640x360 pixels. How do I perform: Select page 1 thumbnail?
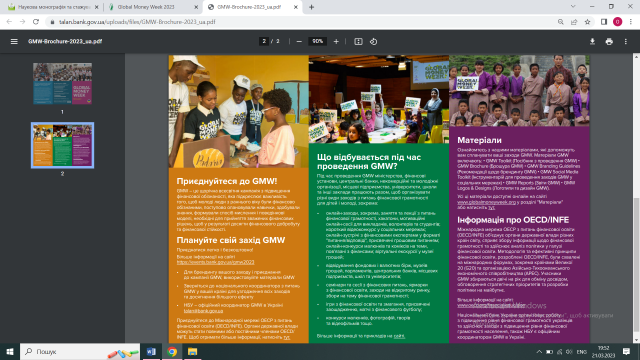pyautogui.click(x=62, y=84)
